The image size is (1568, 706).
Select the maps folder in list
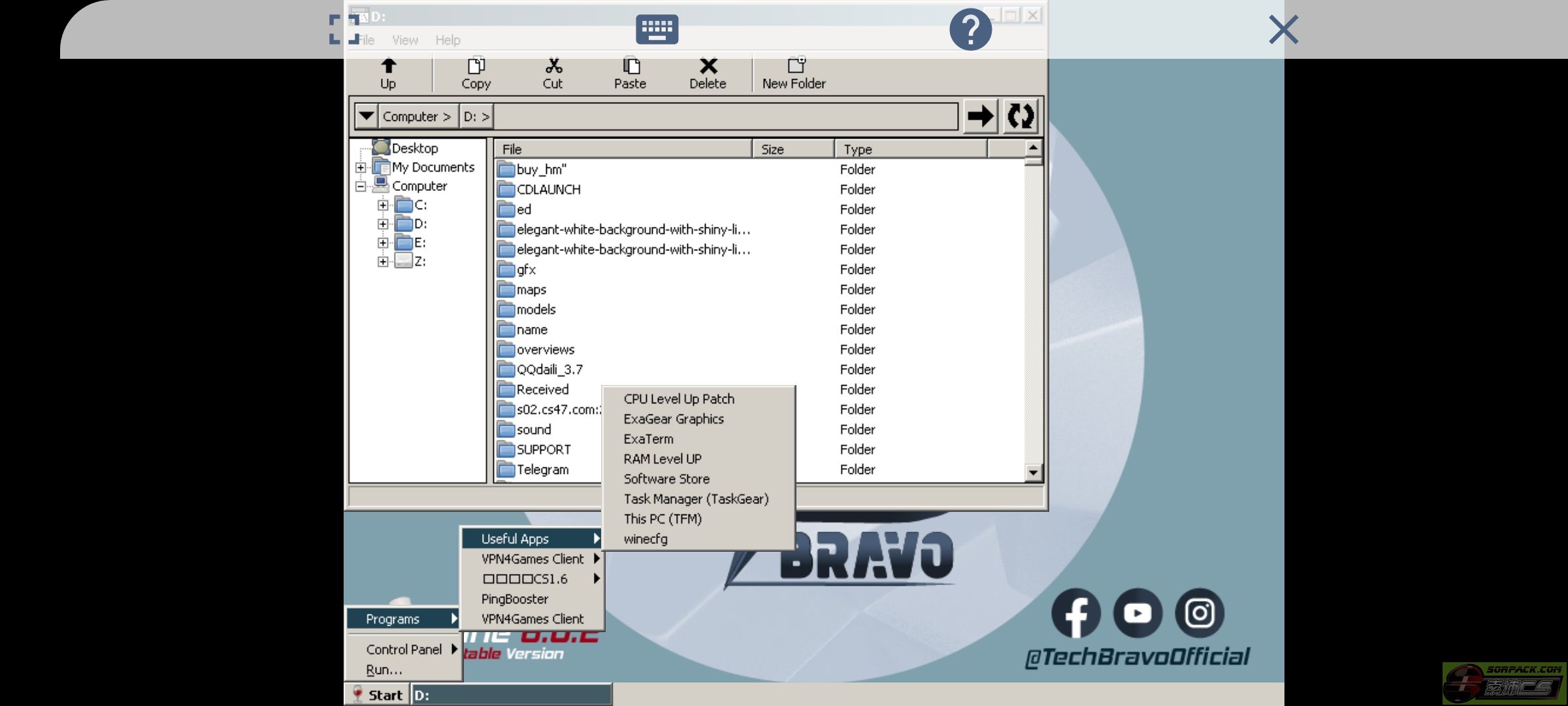[x=531, y=290]
